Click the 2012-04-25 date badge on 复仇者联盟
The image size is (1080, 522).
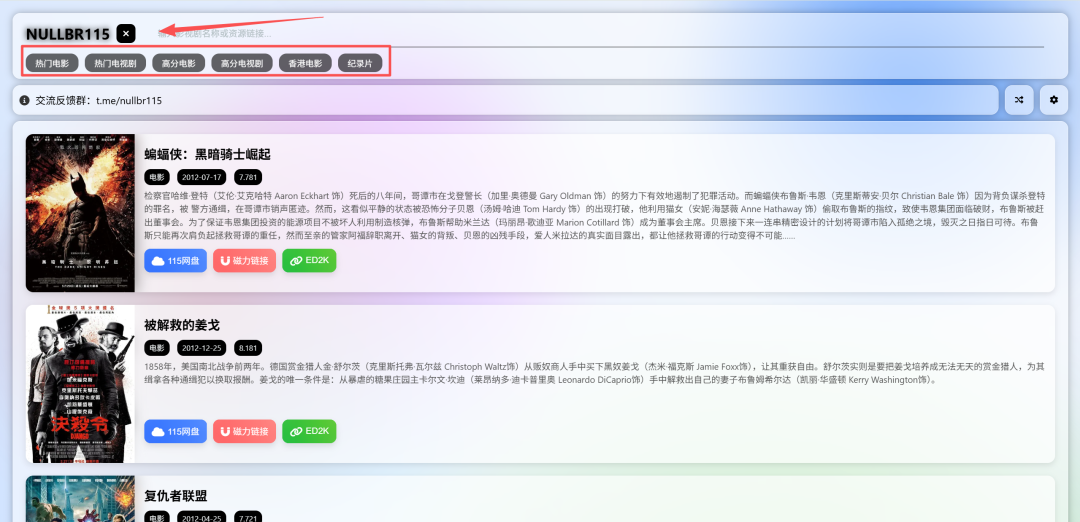click(x=202, y=516)
